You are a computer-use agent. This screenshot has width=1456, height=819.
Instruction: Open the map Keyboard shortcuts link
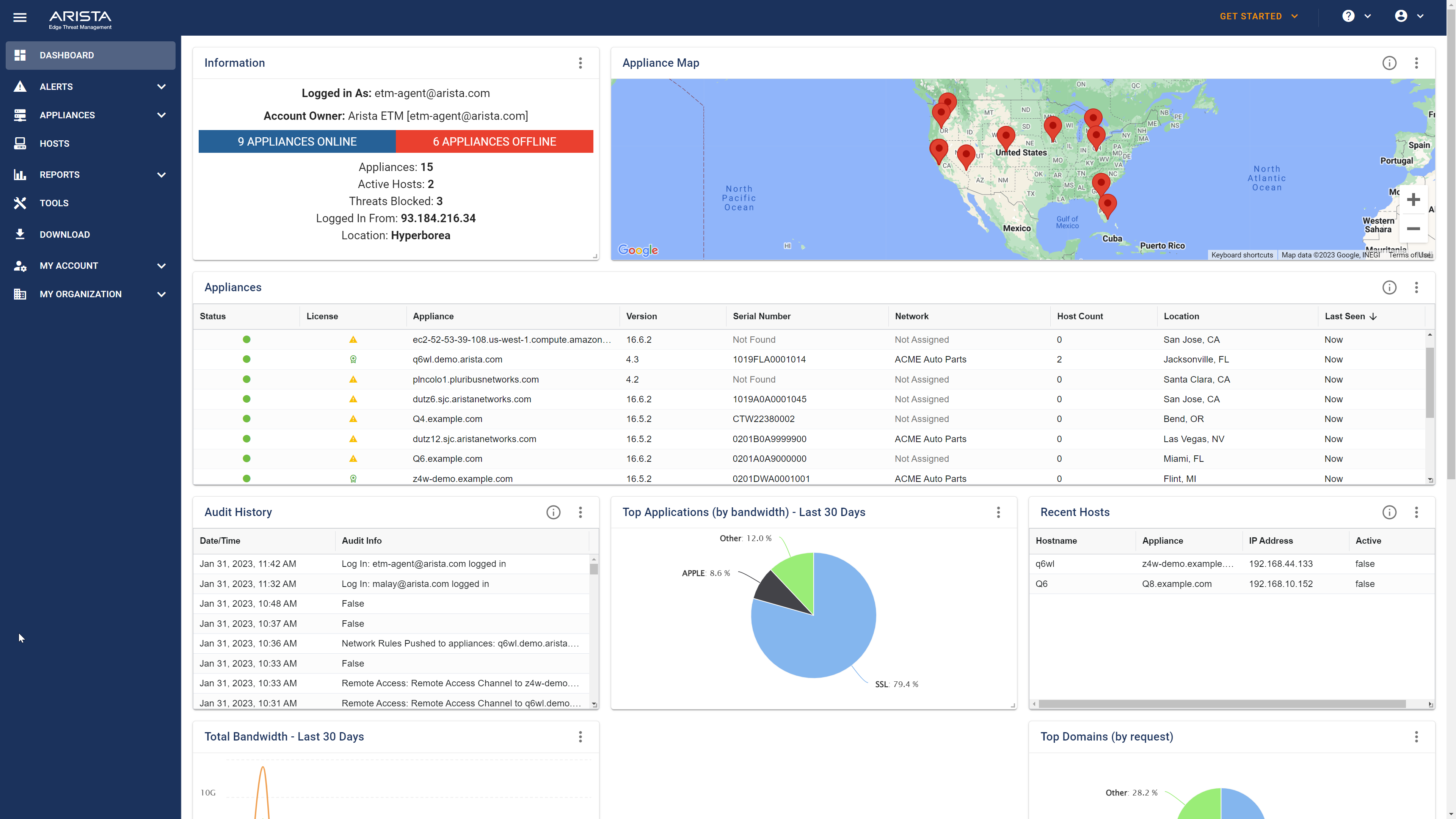(x=1242, y=255)
